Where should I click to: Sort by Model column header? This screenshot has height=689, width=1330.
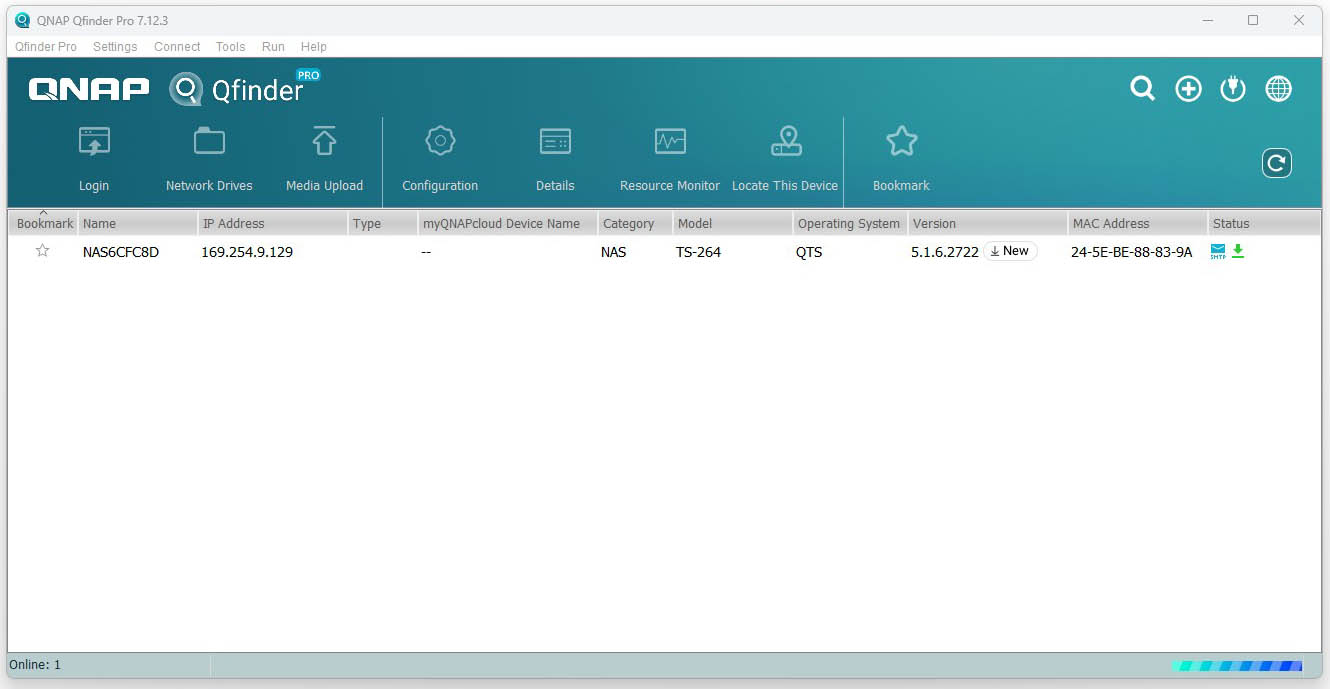click(x=733, y=223)
